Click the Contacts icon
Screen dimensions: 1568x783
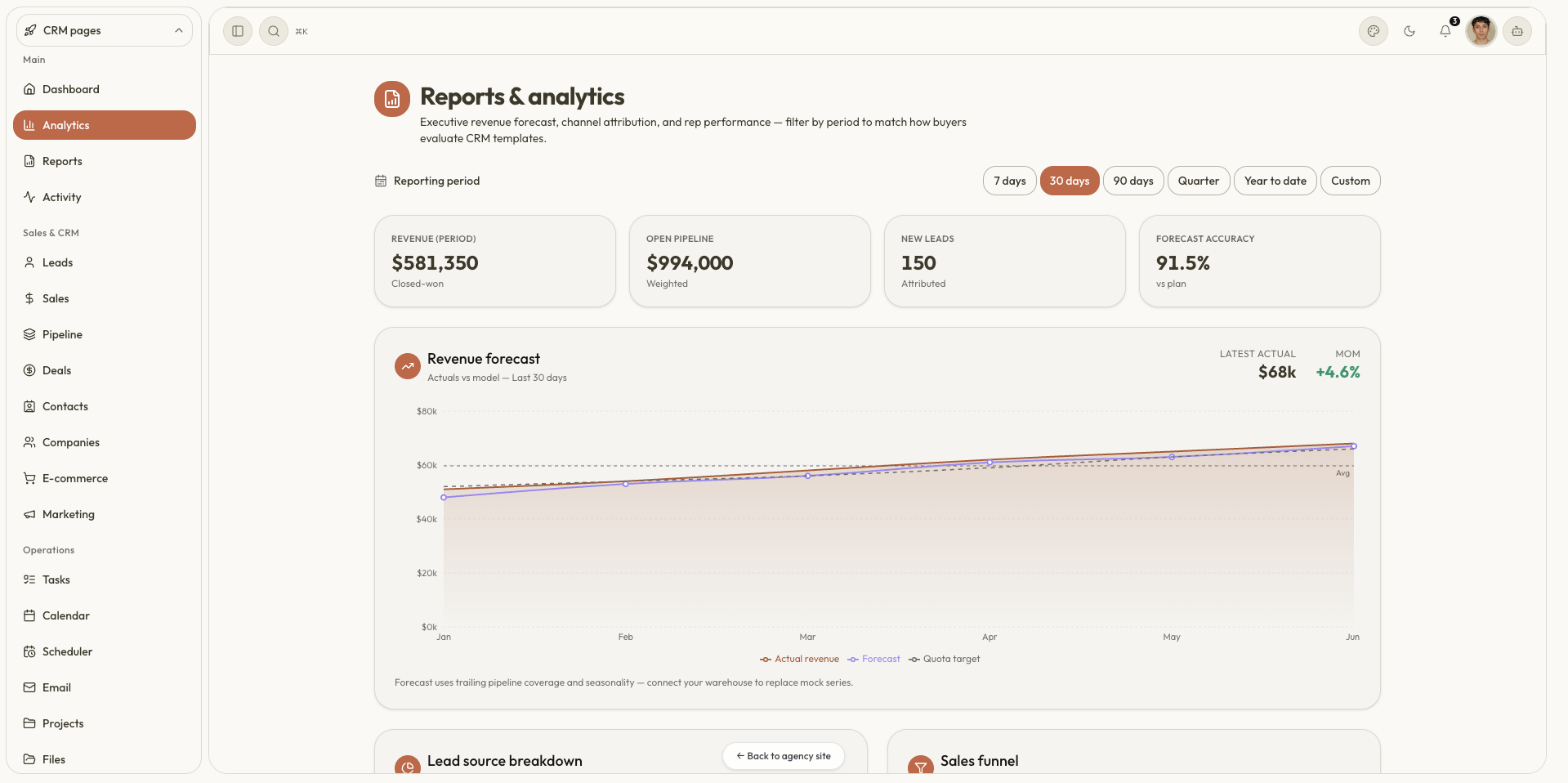(x=29, y=406)
